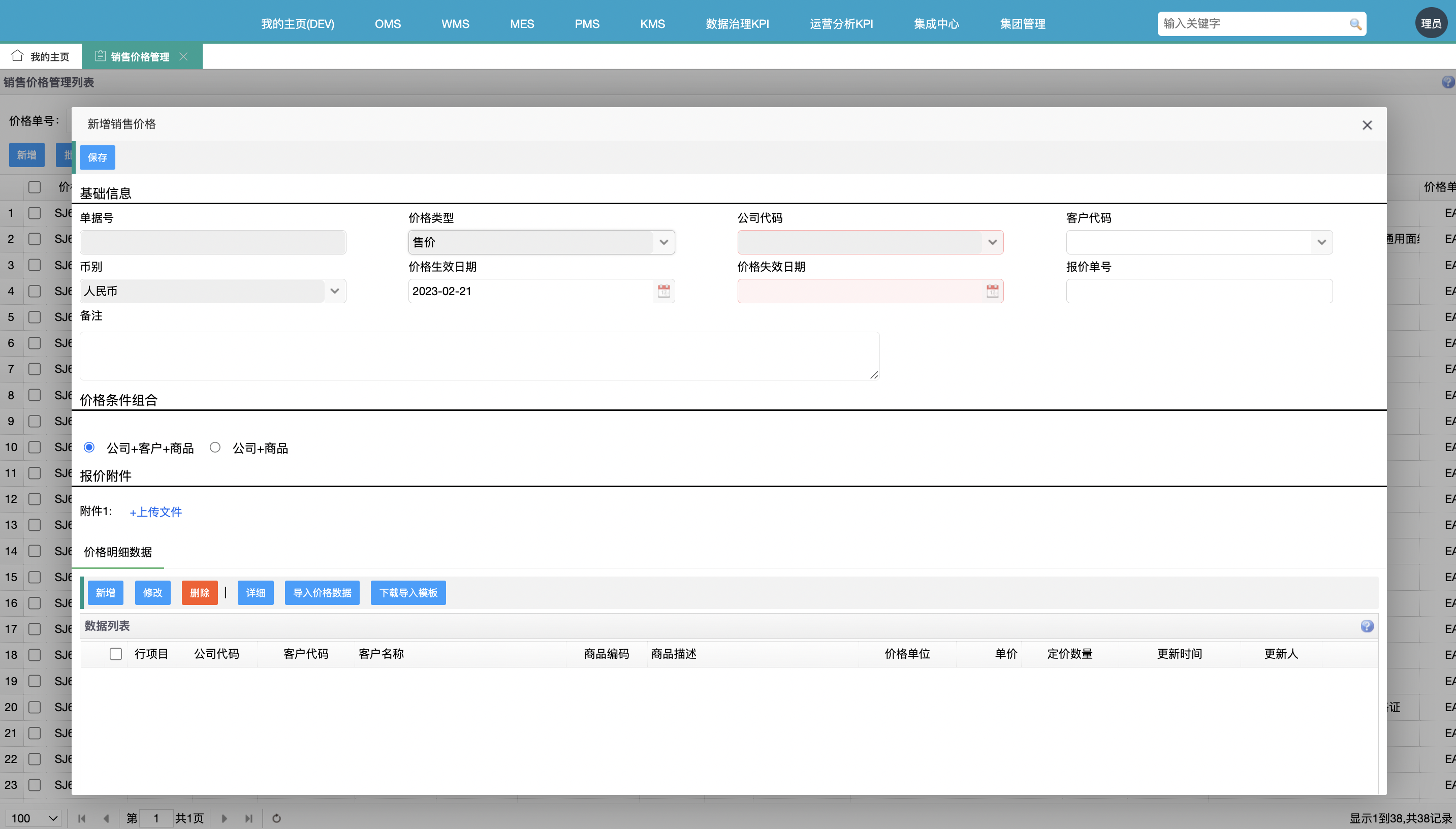Image resolution: width=1456 pixels, height=829 pixels.
Task: Click the refresh icon in the pagination bar
Action: point(275,818)
